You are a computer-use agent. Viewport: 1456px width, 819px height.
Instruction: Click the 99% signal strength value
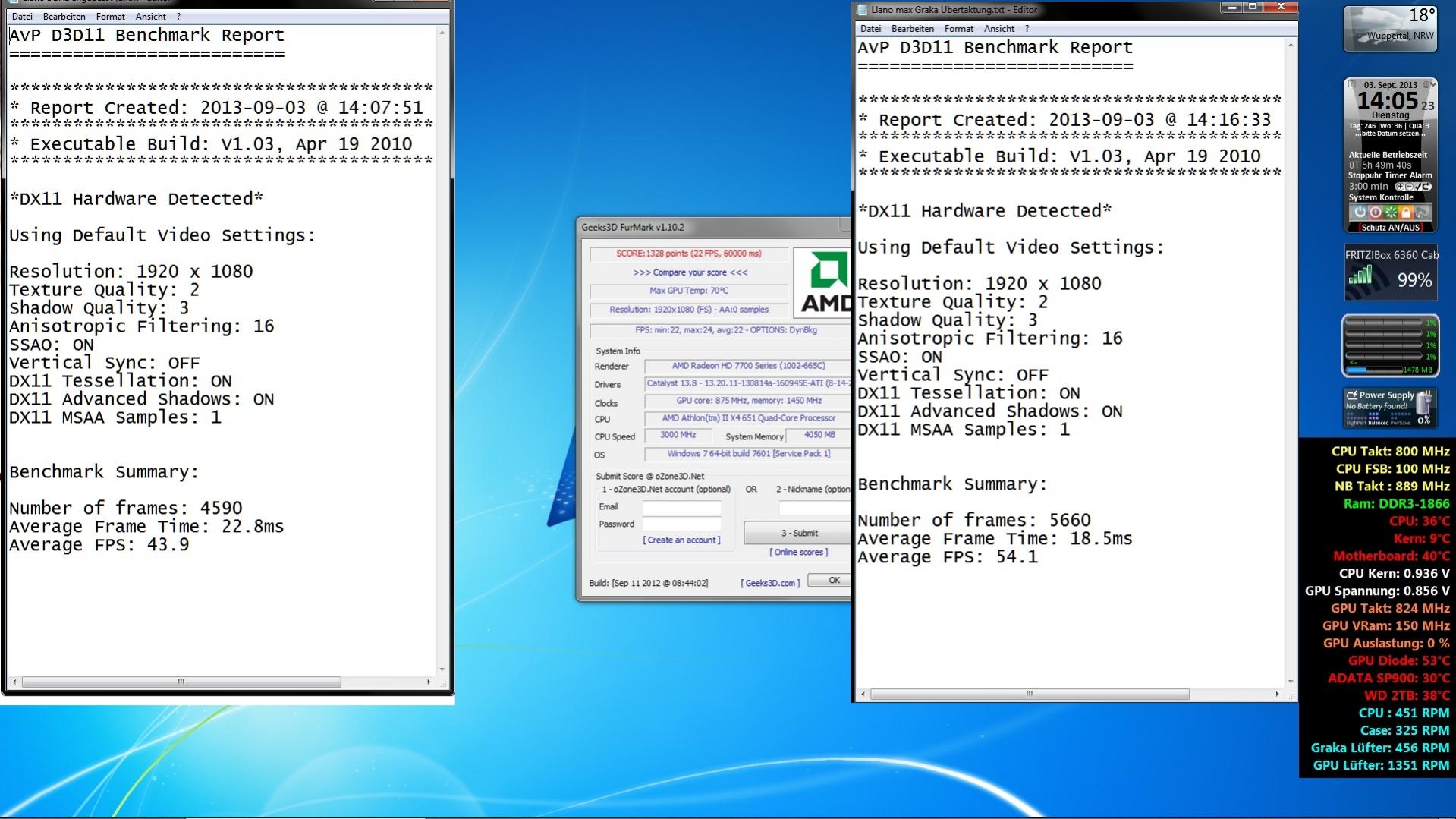[x=1414, y=280]
